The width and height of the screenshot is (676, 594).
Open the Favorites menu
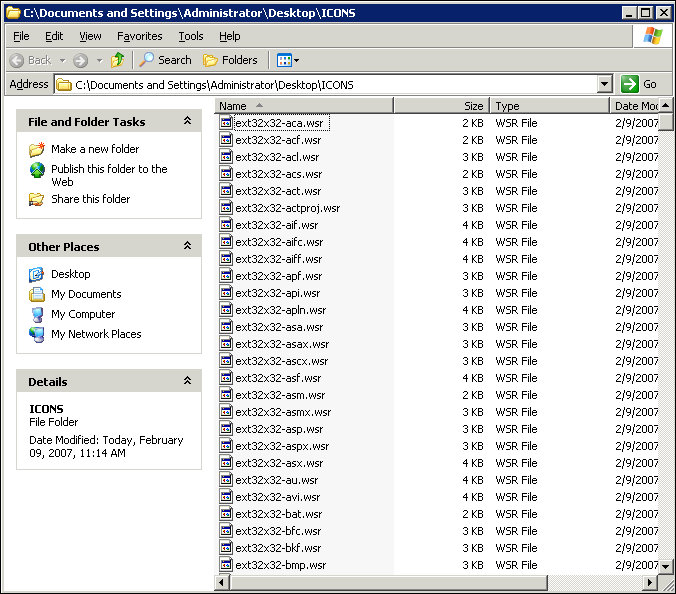click(x=140, y=36)
